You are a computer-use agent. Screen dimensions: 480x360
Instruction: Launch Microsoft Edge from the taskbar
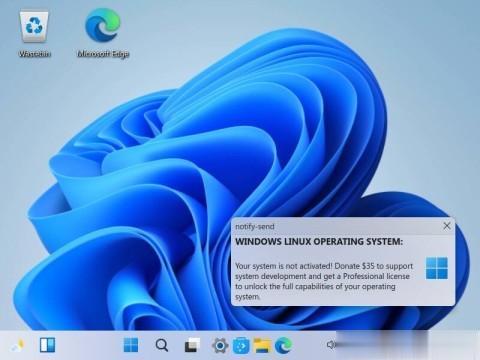click(x=284, y=345)
